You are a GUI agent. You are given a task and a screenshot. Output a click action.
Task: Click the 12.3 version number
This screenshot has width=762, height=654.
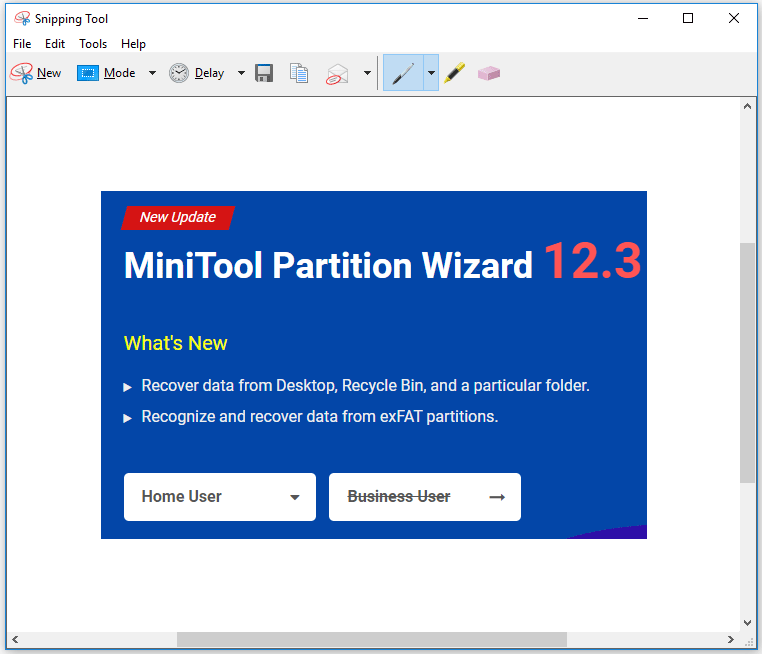(x=592, y=261)
